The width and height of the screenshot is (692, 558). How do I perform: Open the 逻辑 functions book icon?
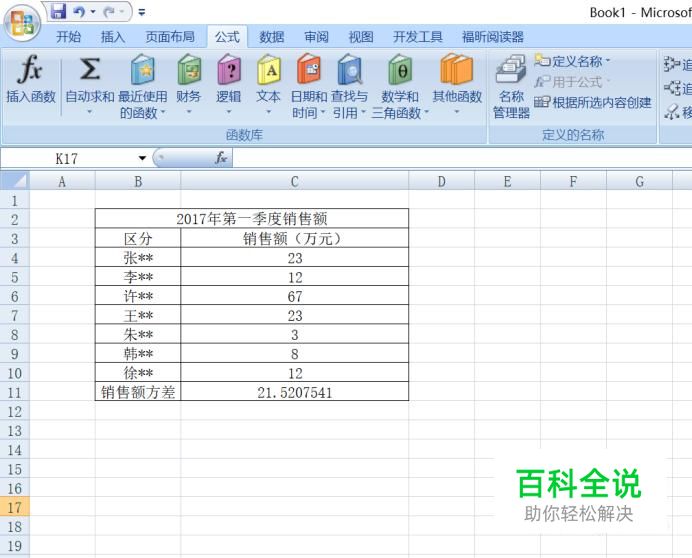point(229,70)
